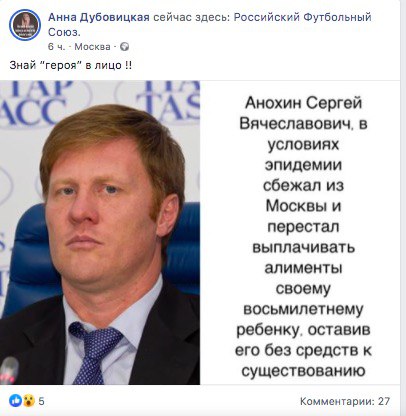The height and width of the screenshot is (416, 406).
Task: Open Анна Дубовицкая's round profile avatar
Action: click(25, 25)
